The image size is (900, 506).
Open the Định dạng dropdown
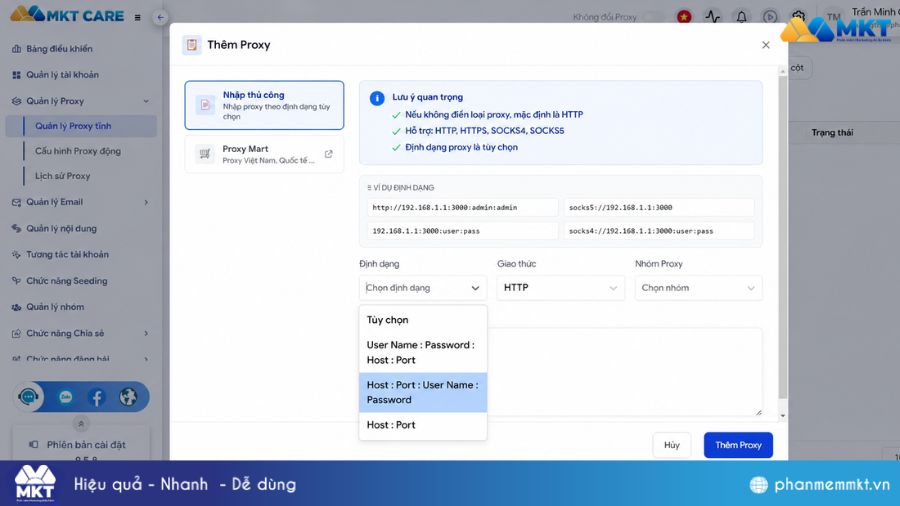(x=423, y=288)
